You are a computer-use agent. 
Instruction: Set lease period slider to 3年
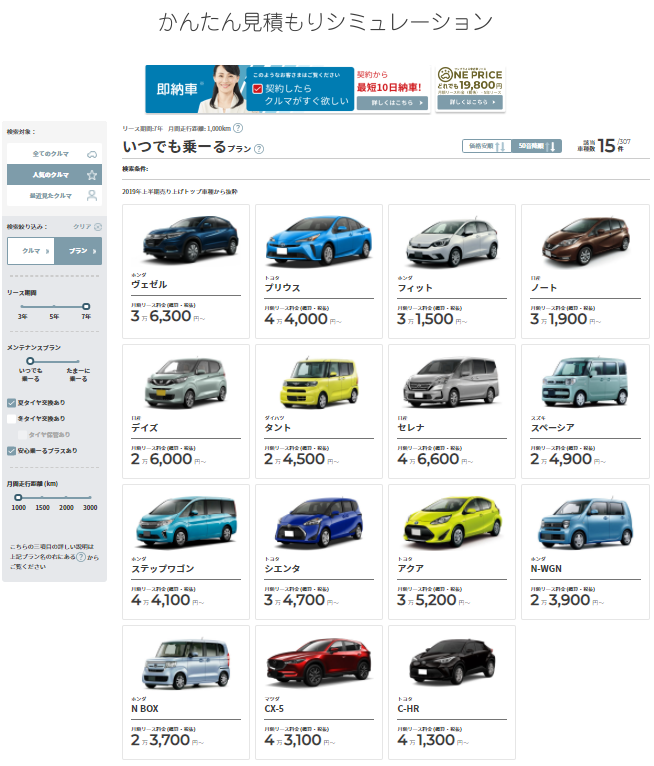click(x=22, y=306)
